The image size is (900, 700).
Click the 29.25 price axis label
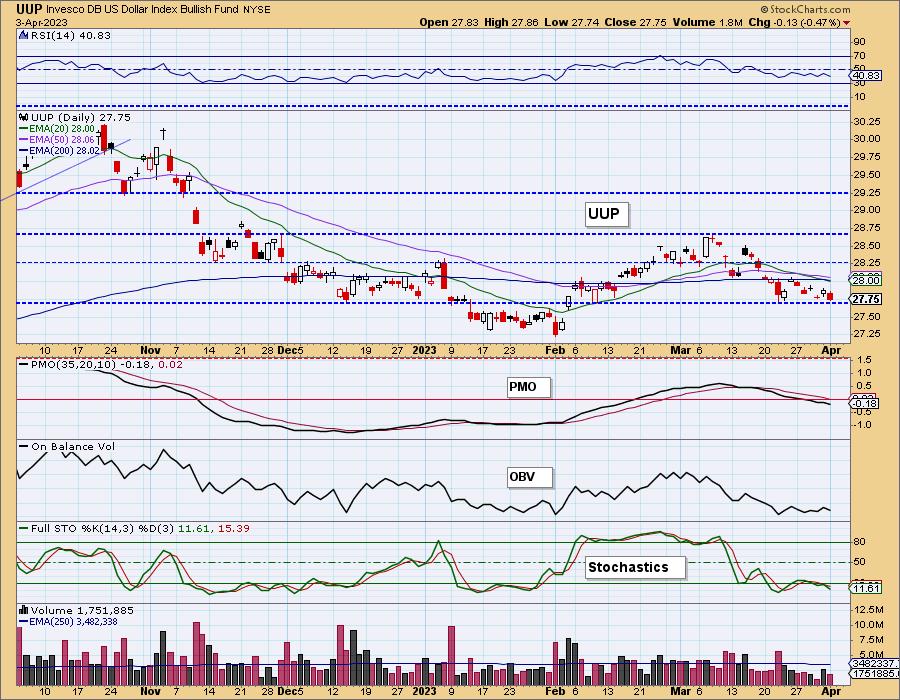pos(867,193)
